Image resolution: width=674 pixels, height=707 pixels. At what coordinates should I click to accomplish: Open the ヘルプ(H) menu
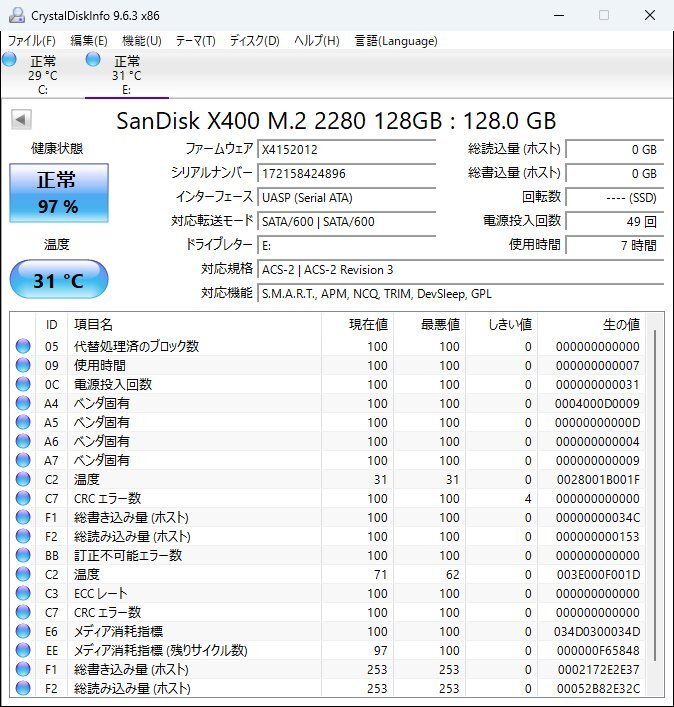pos(316,41)
